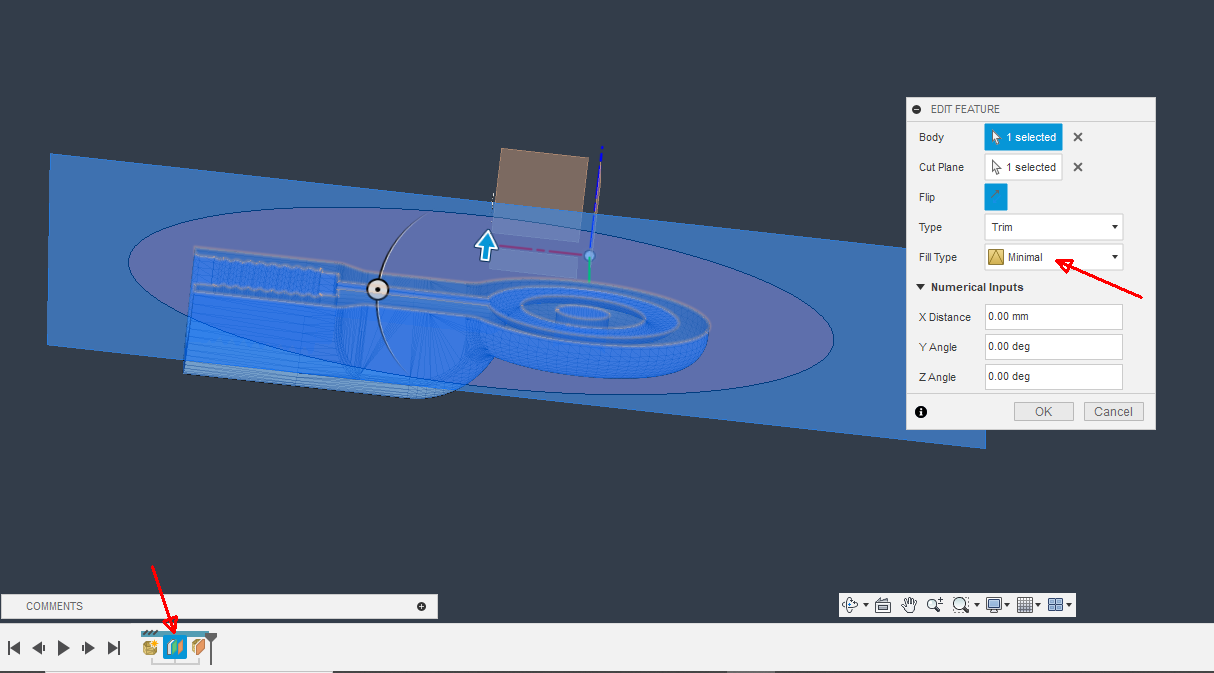1214x673 pixels.
Task: Select the Zoom Window tool
Action: [x=960, y=605]
